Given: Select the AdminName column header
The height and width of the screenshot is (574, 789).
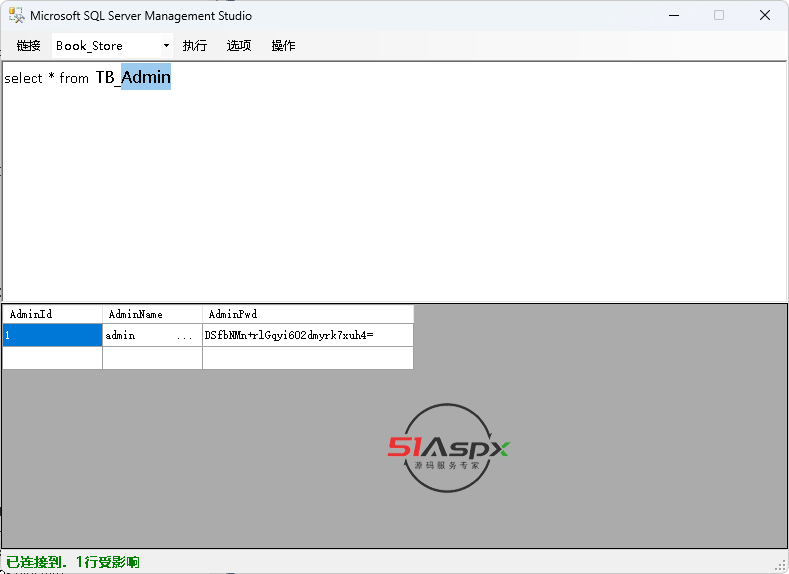Looking at the screenshot, I should (152, 314).
